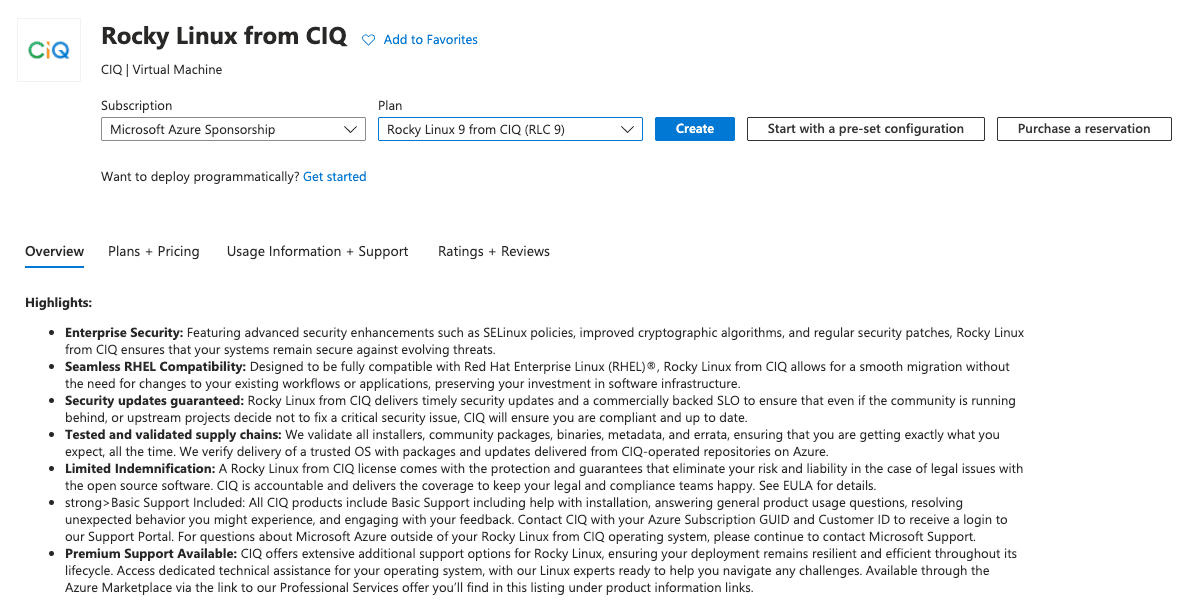Screen dimensions: 1198x607
Task: Click the Purchase a reservation button
Action: click(1083, 129)
